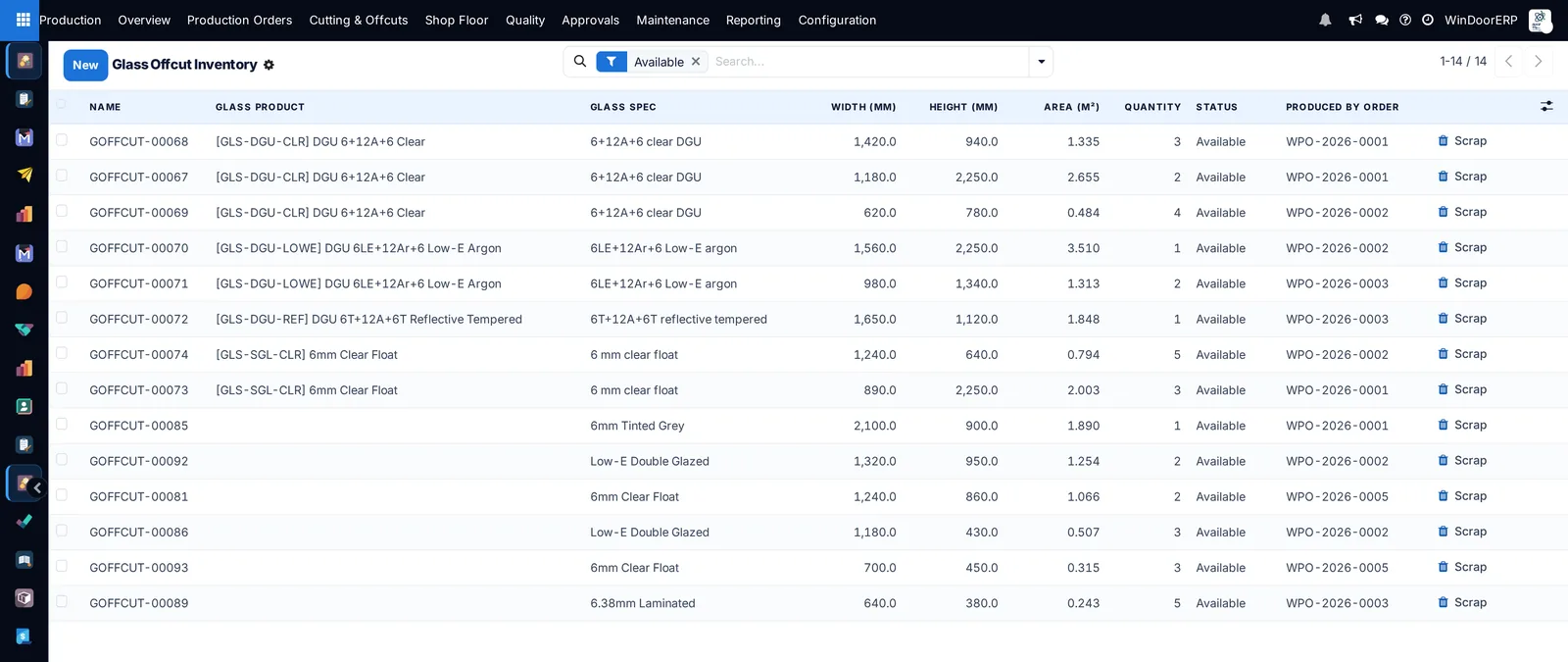Open the green checkmark sidebar app
The width and height of the screenshot is (1568, 662).
(24, 521)
